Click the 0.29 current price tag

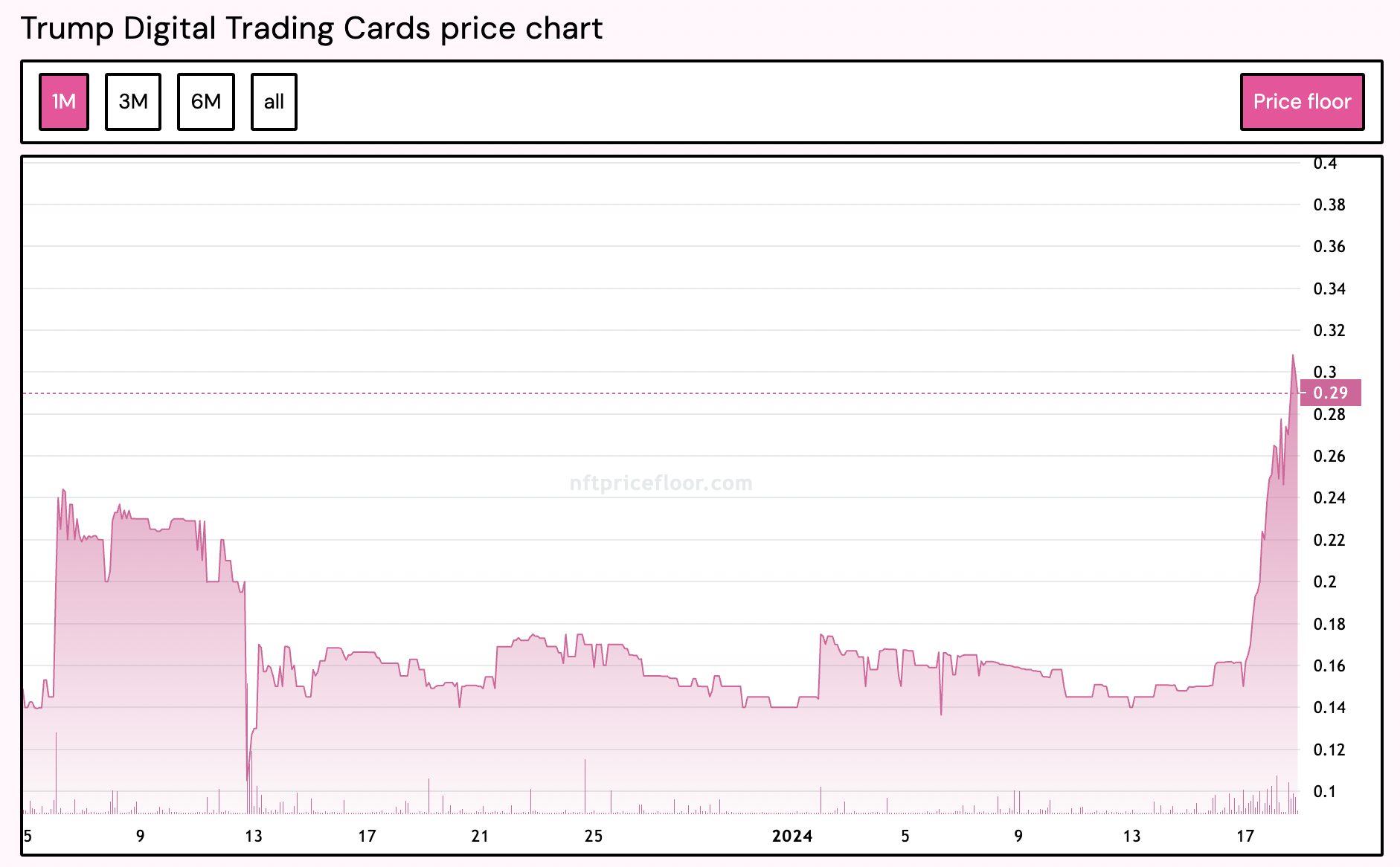pyautogui.click(x=1330, y=393)
